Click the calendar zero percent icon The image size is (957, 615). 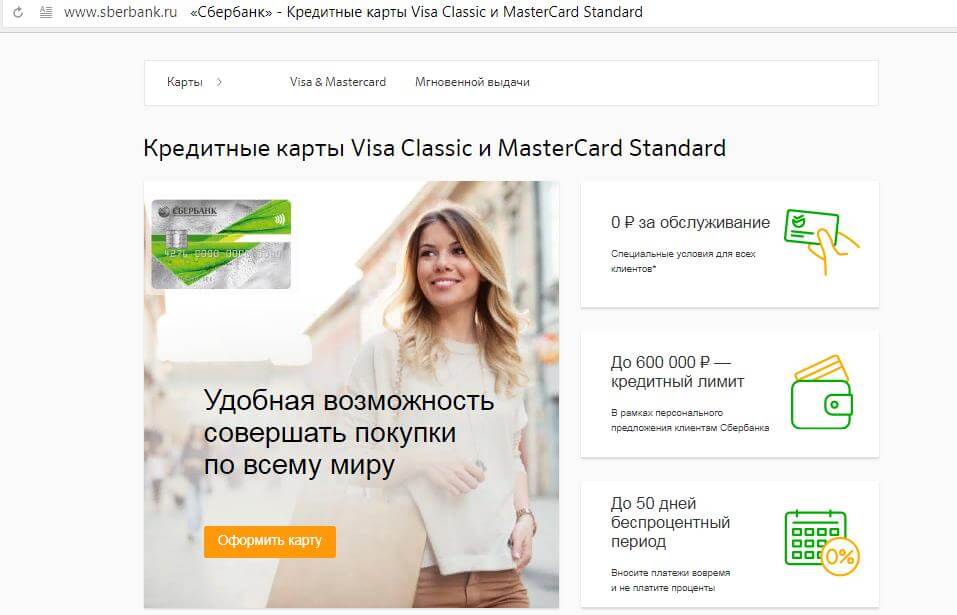(822, 542)
